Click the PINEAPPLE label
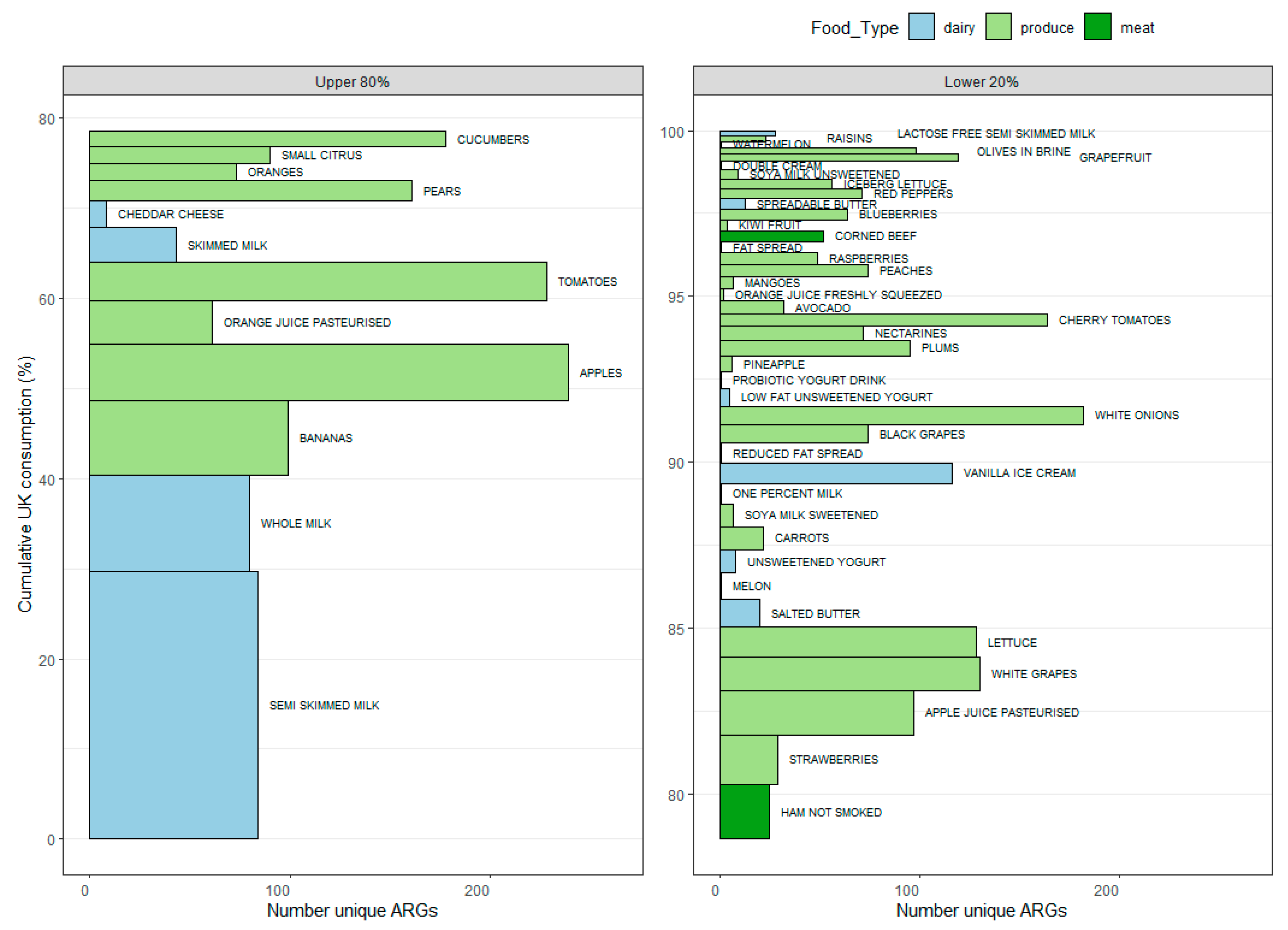Viewport: 1288px width, 930px height. pyautogui.click(x=774, y=365)
